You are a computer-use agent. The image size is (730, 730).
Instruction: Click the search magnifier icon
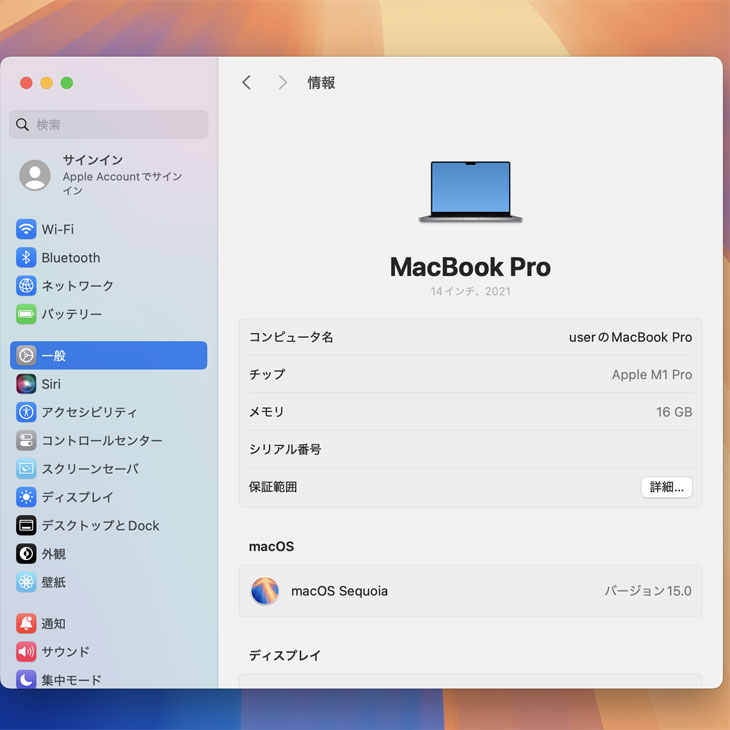point(22,124)
